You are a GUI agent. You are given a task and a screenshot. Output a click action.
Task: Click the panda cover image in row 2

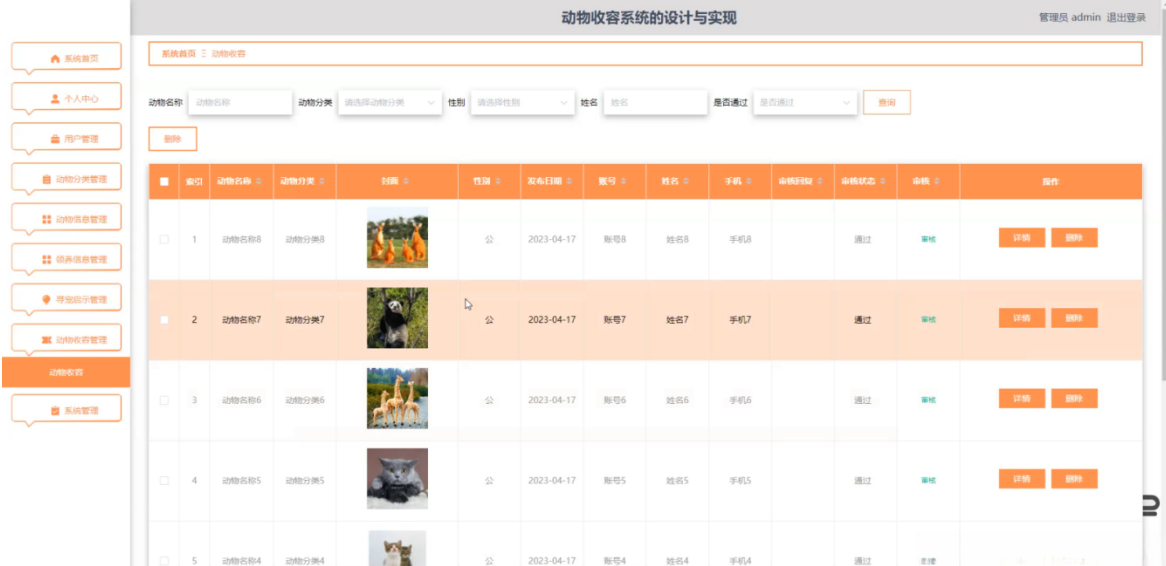(397, 318)
